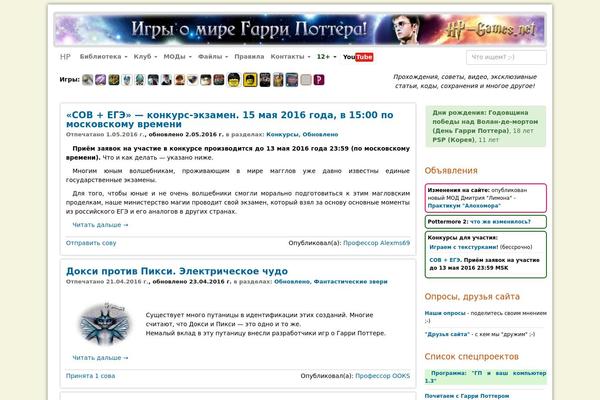Open the blue banner game icon
The image size is (600, 400).
tap(292, 80)
